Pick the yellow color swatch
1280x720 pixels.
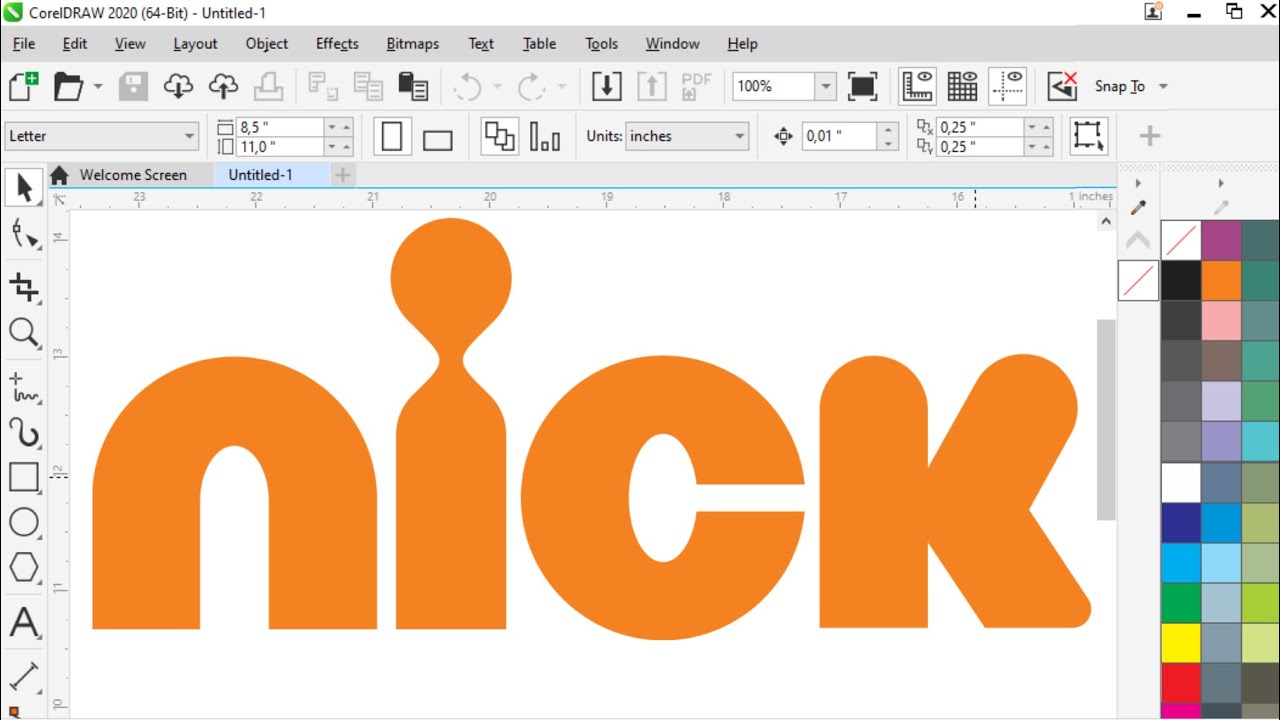click(x=1180, y=642)
